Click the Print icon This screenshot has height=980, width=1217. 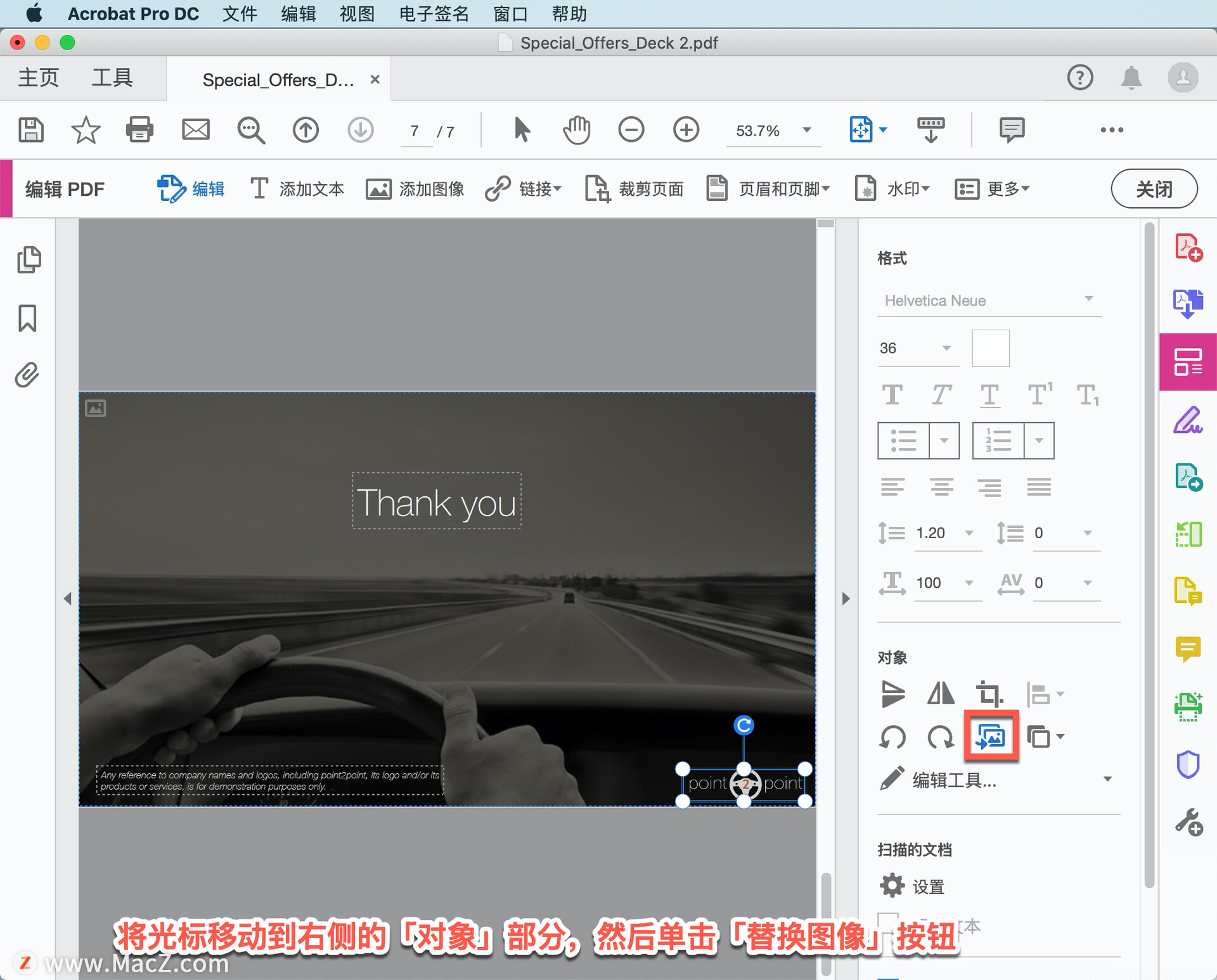pyautogui.click(x=139, y=130)
